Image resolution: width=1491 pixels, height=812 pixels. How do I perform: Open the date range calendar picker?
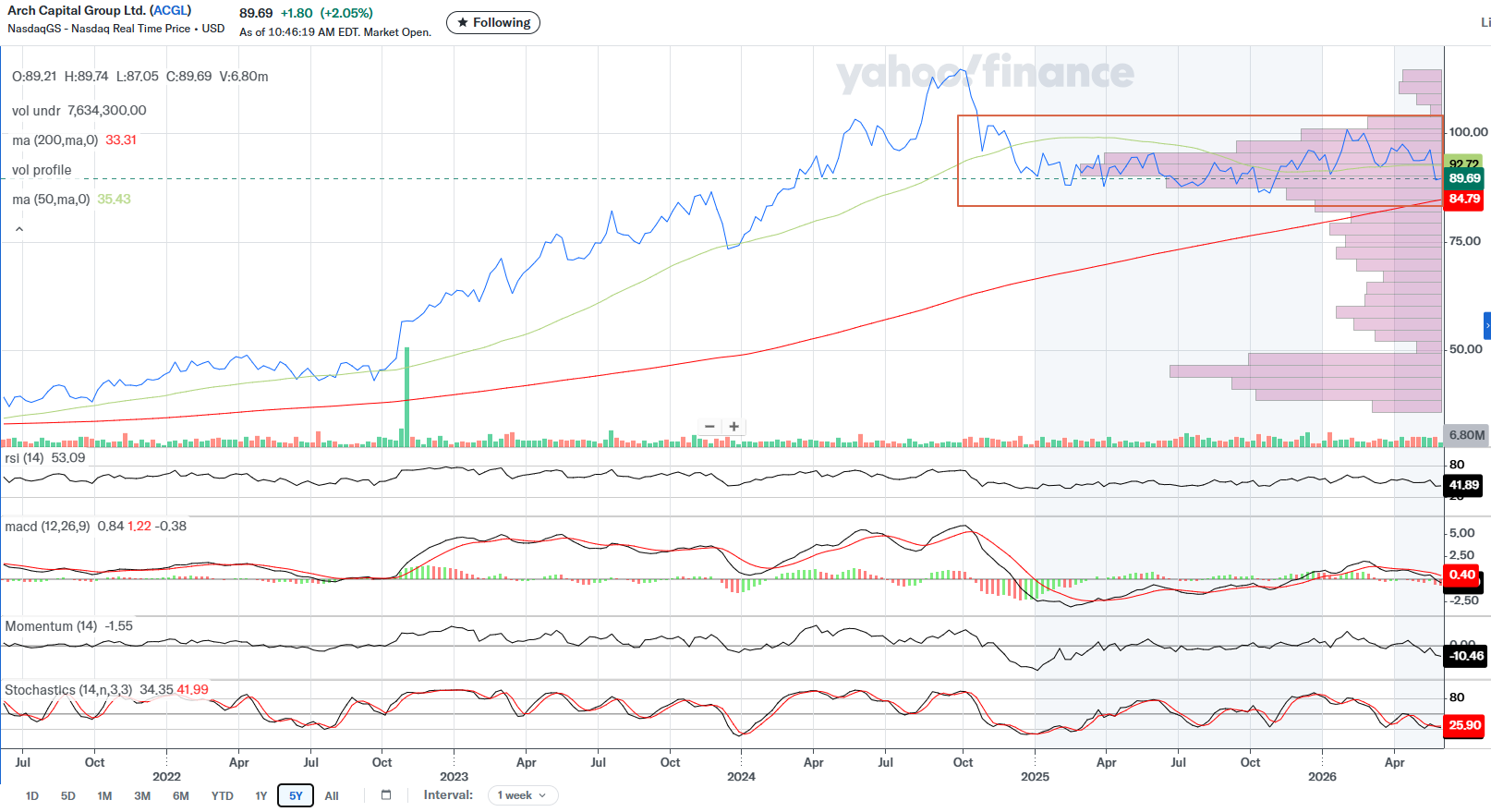click(x=386, y=795)
